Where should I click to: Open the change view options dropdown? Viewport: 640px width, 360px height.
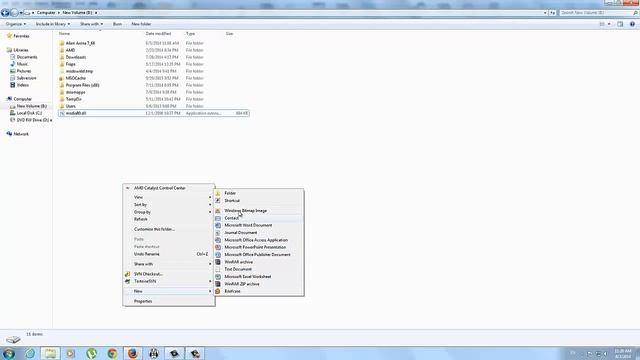[x=609, y=24]
